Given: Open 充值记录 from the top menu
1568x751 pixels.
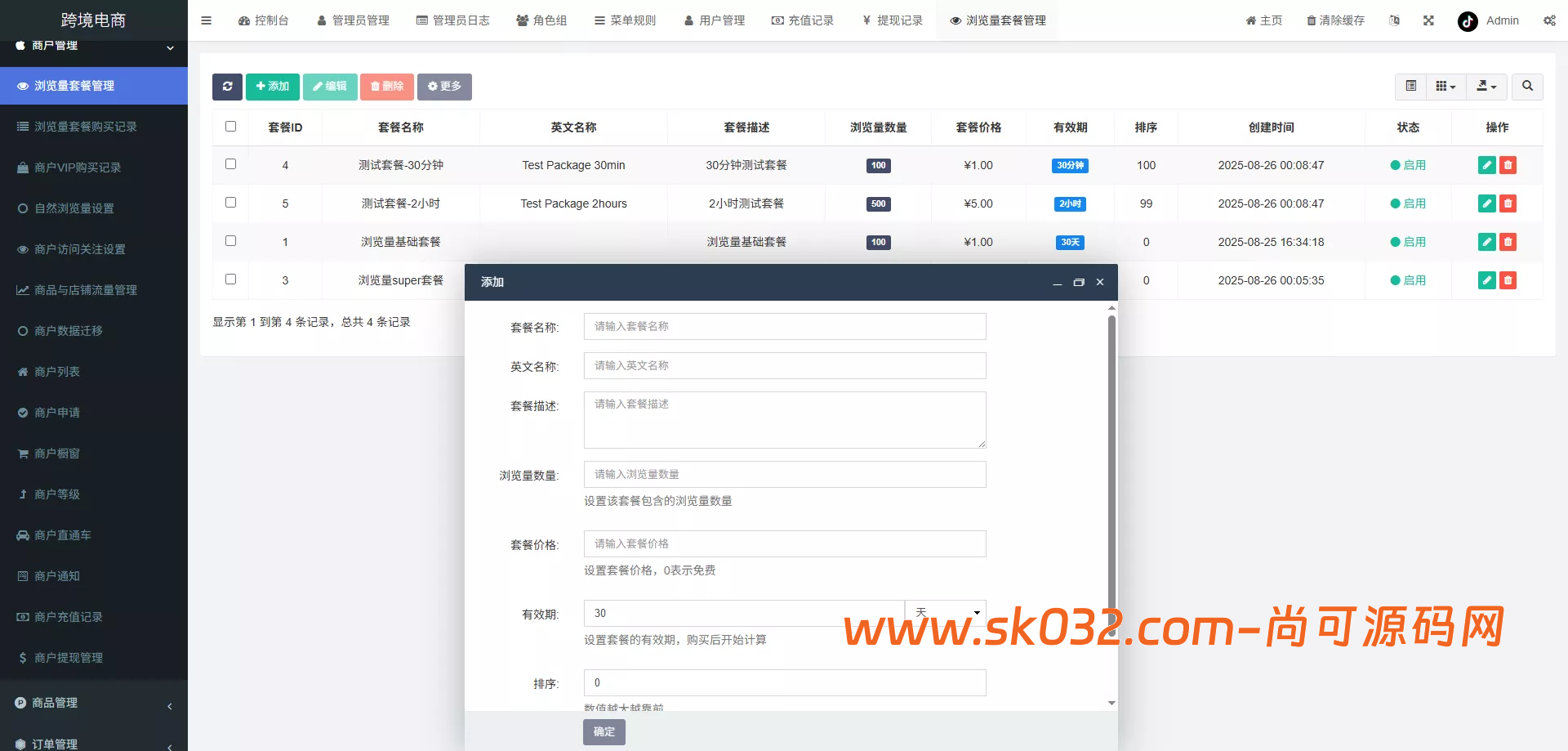Looking at the screenshot, I should pos(803,20).
